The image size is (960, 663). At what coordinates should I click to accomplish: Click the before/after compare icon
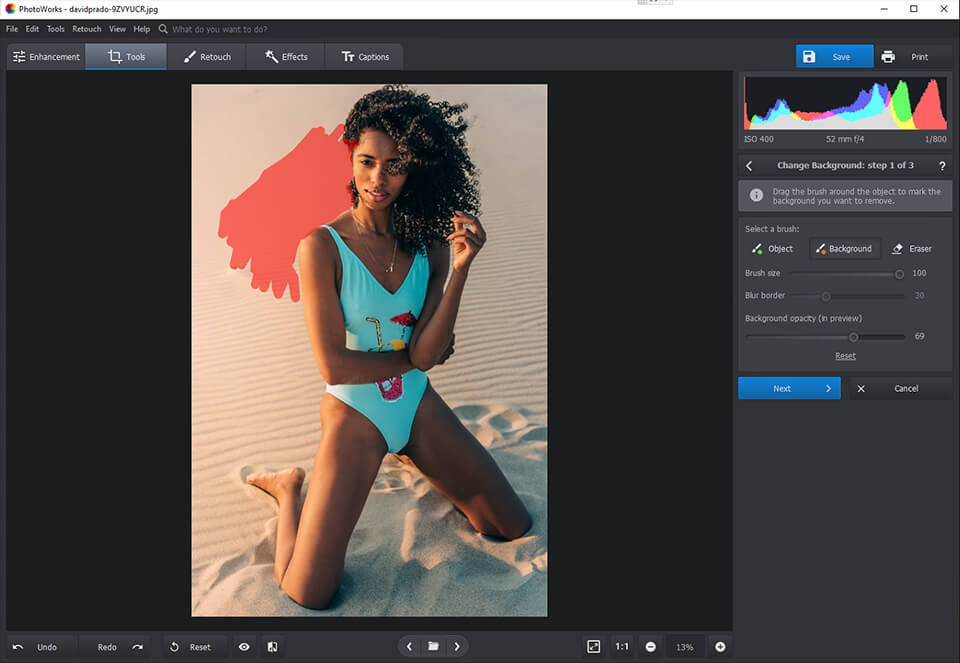pos(272,647)
